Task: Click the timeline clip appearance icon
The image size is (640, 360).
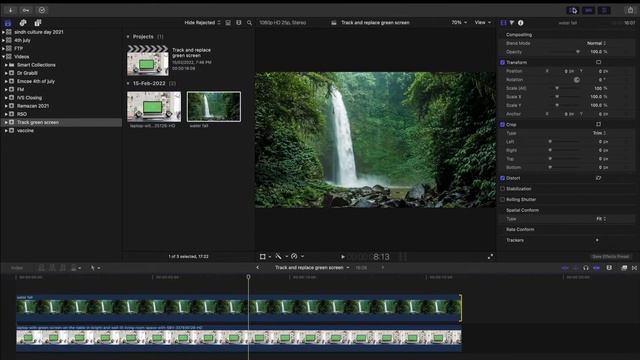Action: pyautogui.click(x=609, y=268)
